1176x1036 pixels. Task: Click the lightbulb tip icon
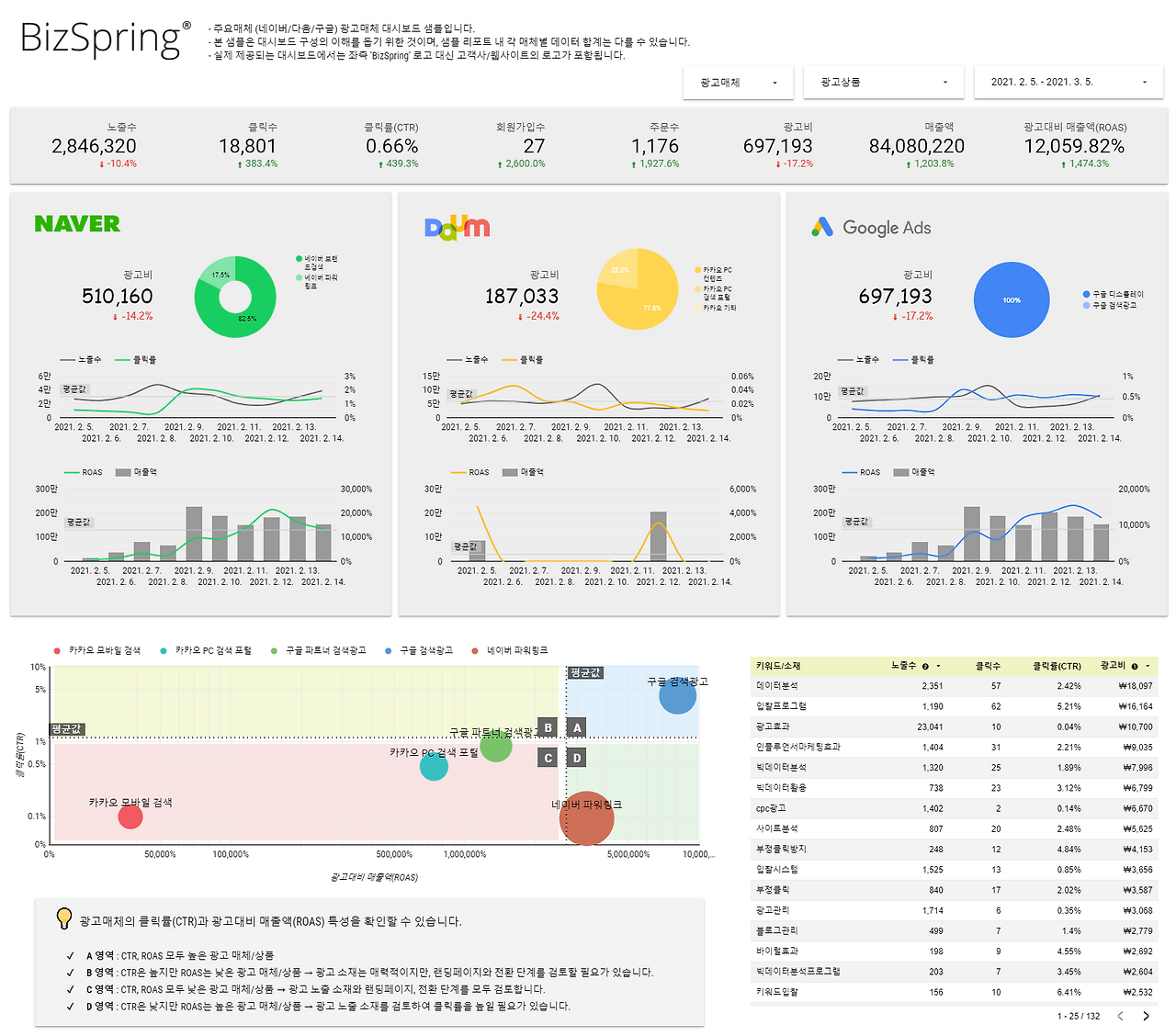tap(63, 918)
